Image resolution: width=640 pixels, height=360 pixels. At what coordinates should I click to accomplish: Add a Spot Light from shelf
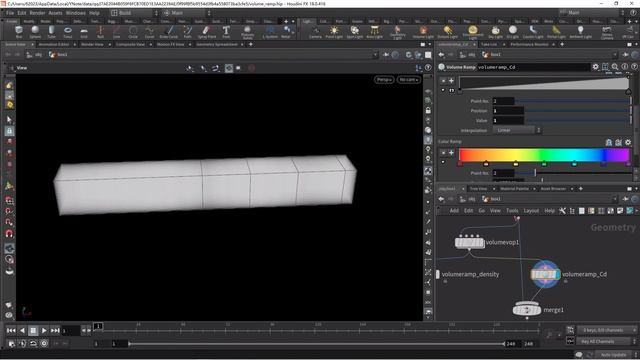click(354, 31)
